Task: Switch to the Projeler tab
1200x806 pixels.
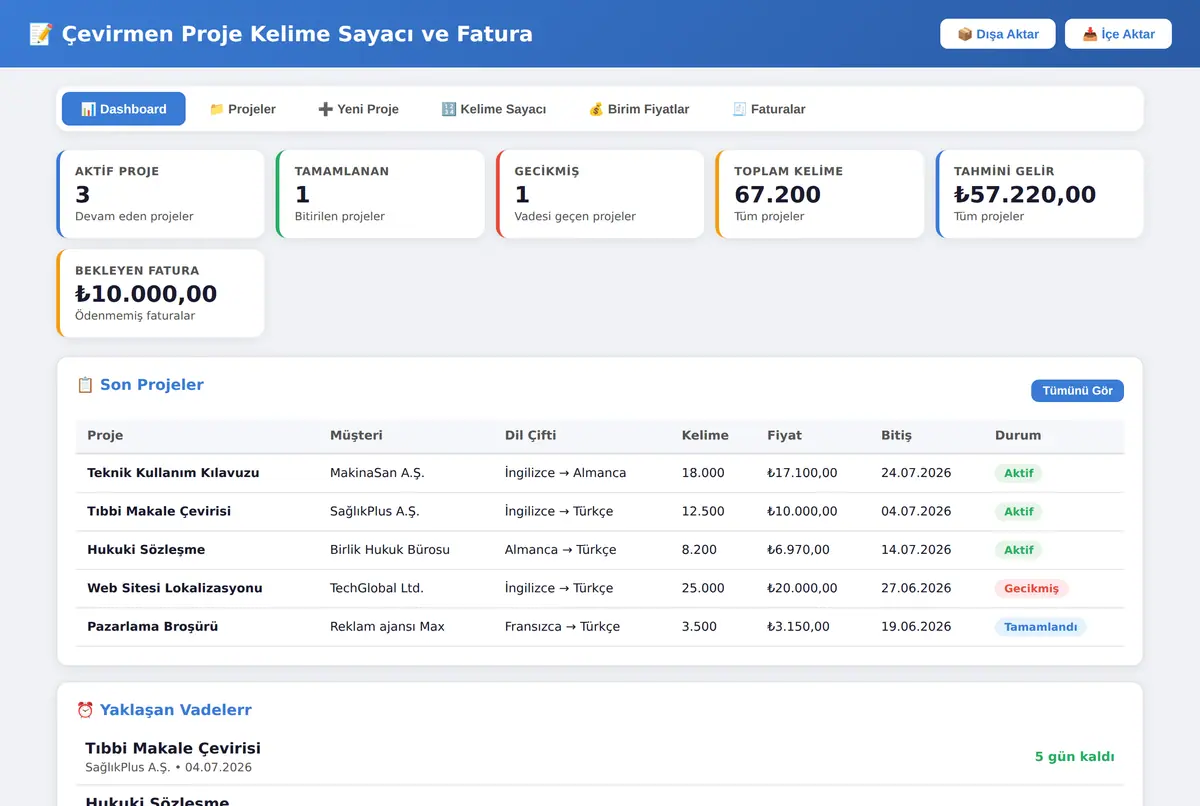Action: point(242,109)
